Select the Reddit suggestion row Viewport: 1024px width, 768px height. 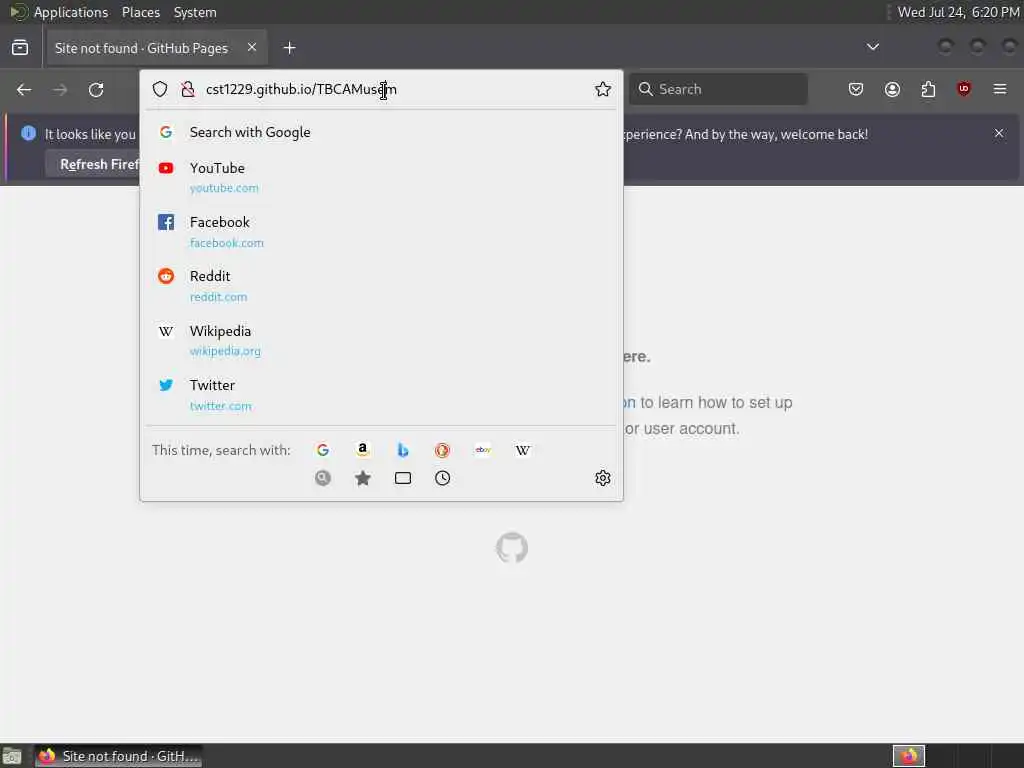(x=381, y=286)
